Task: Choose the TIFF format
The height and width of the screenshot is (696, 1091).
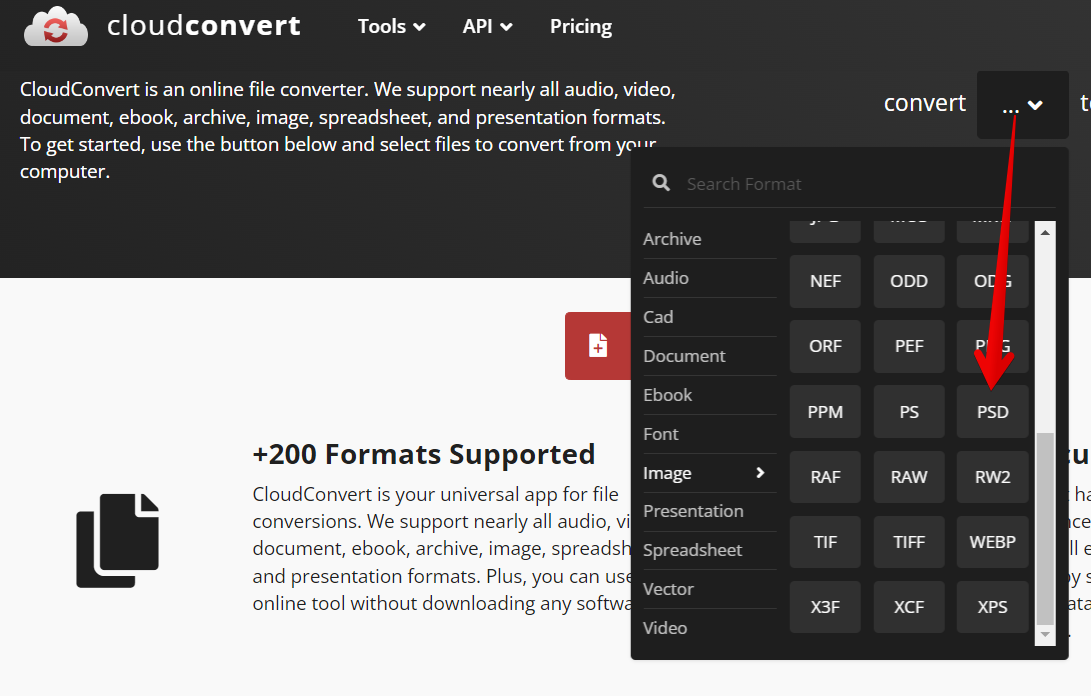Action: tap(908, 541)
